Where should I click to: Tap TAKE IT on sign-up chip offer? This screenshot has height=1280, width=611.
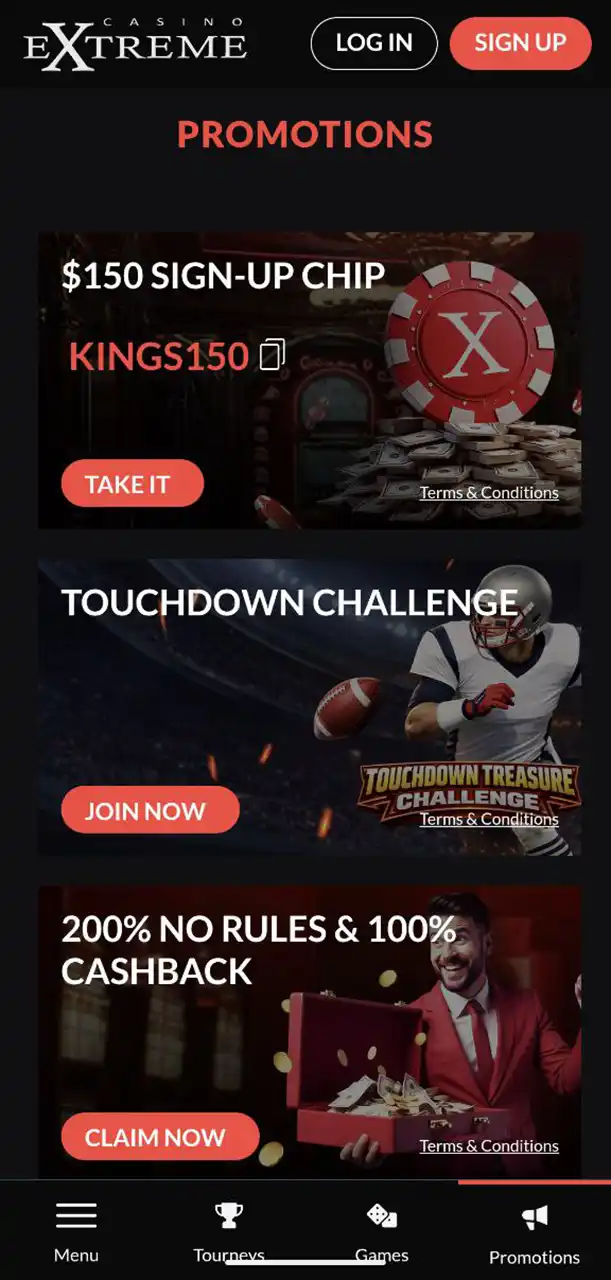coord(132,484)
